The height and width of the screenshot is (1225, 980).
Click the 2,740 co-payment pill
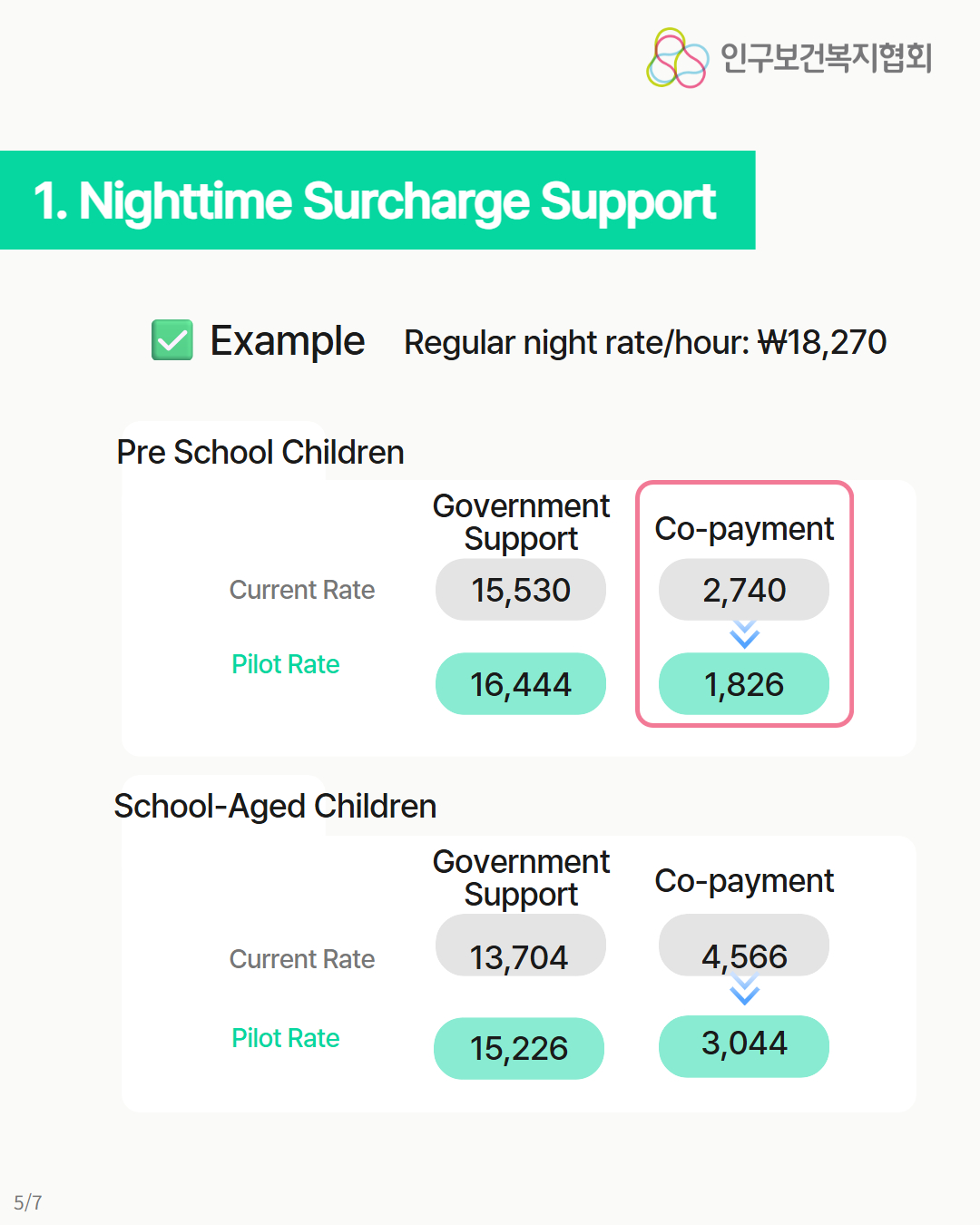point(744,590)
